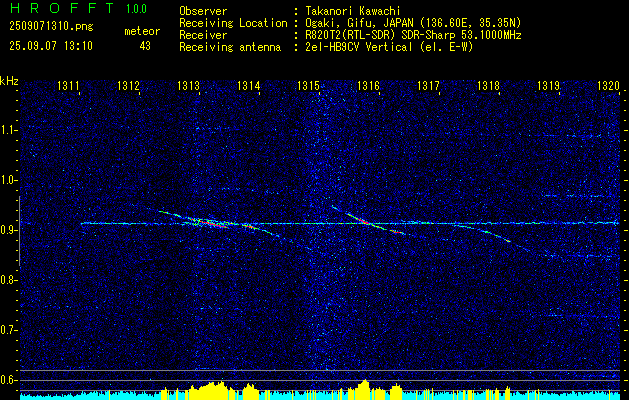Click time marker 1316
Viewport: 629px width, 400px height.
point(368,85)
